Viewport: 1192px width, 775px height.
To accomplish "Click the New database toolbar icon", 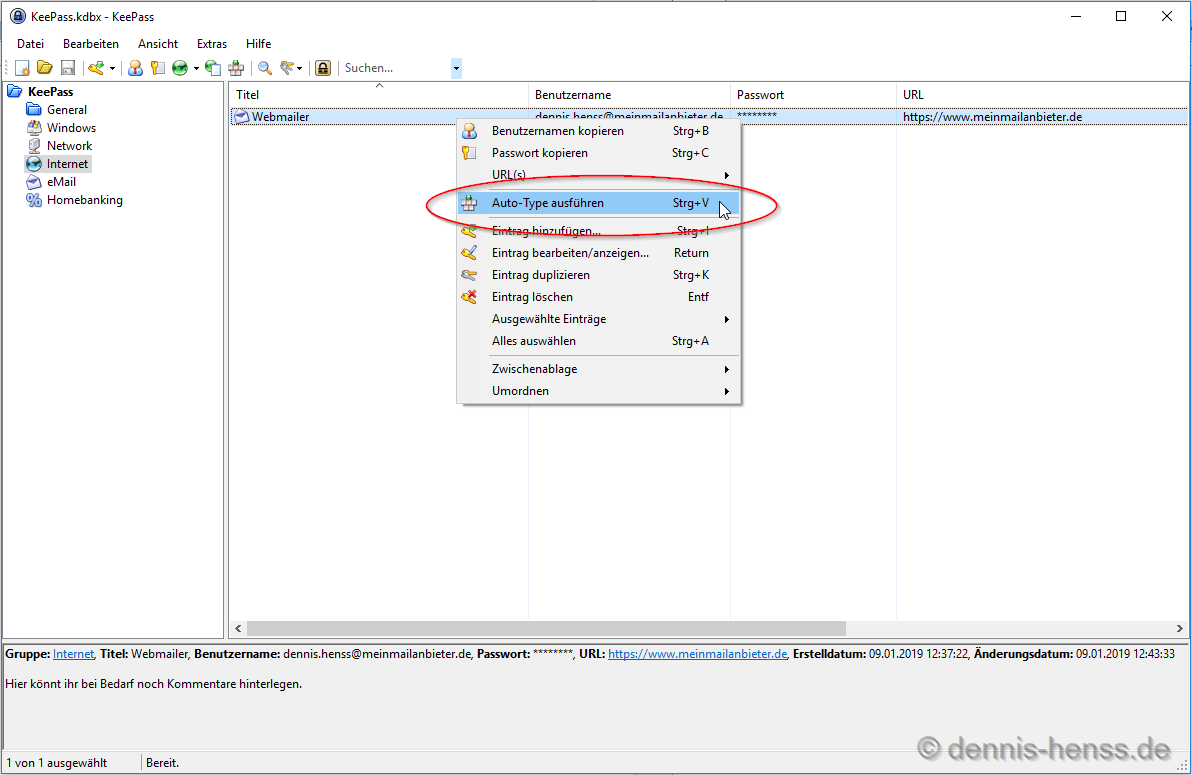I will pyautogui.click(x=22, y=68).
